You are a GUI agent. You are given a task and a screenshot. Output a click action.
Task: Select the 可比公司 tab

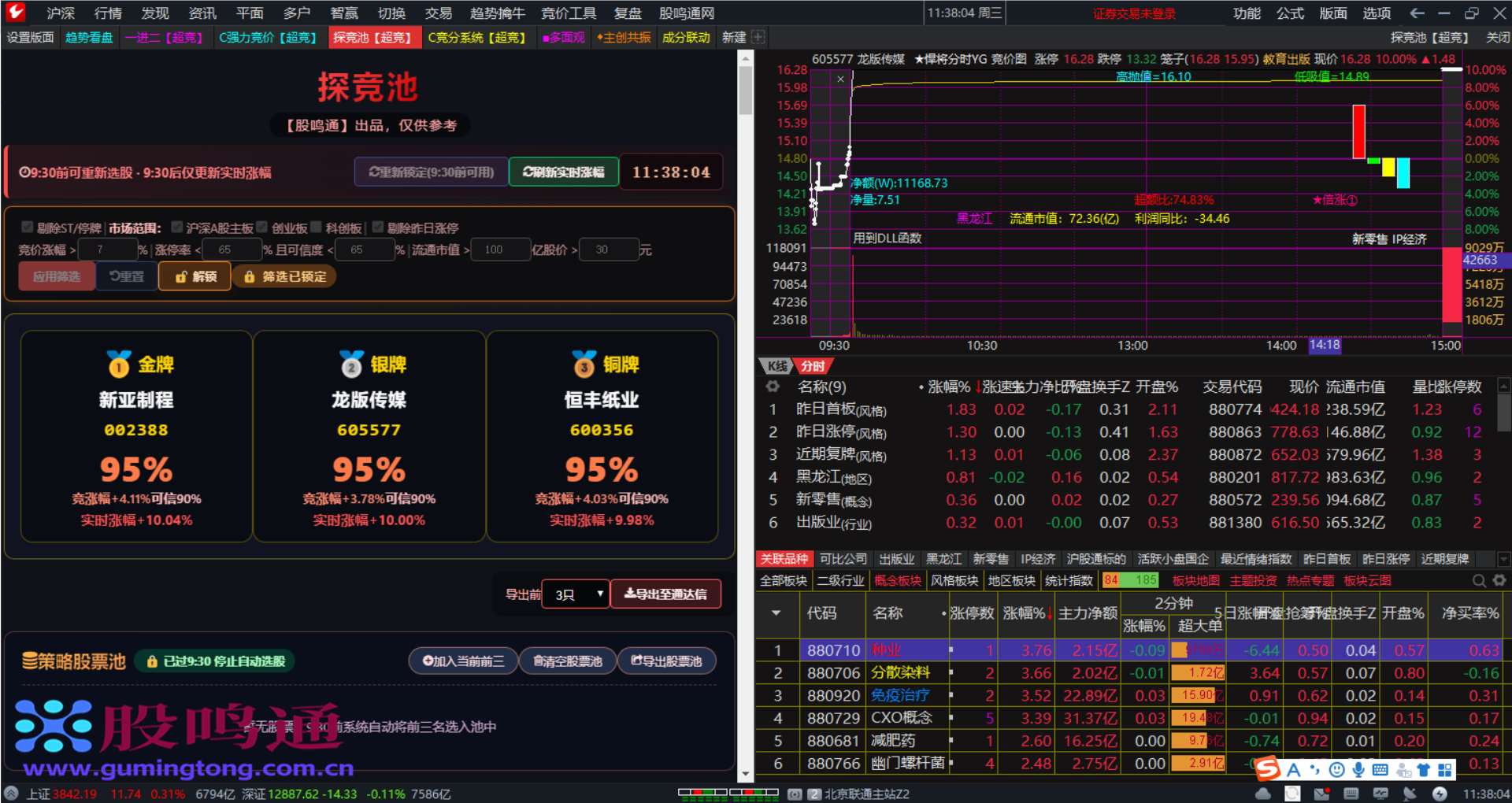(843, 559)
